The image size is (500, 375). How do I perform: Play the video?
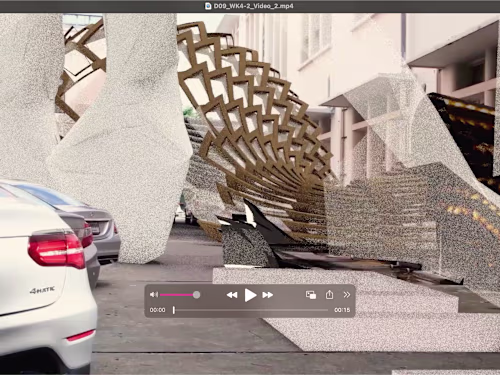250,295
